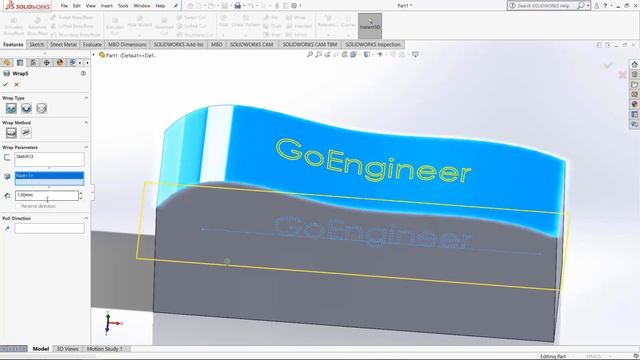640x360 pixels.
Task: Switch to the Motion Study 1 tab
Action: (104, 349)
